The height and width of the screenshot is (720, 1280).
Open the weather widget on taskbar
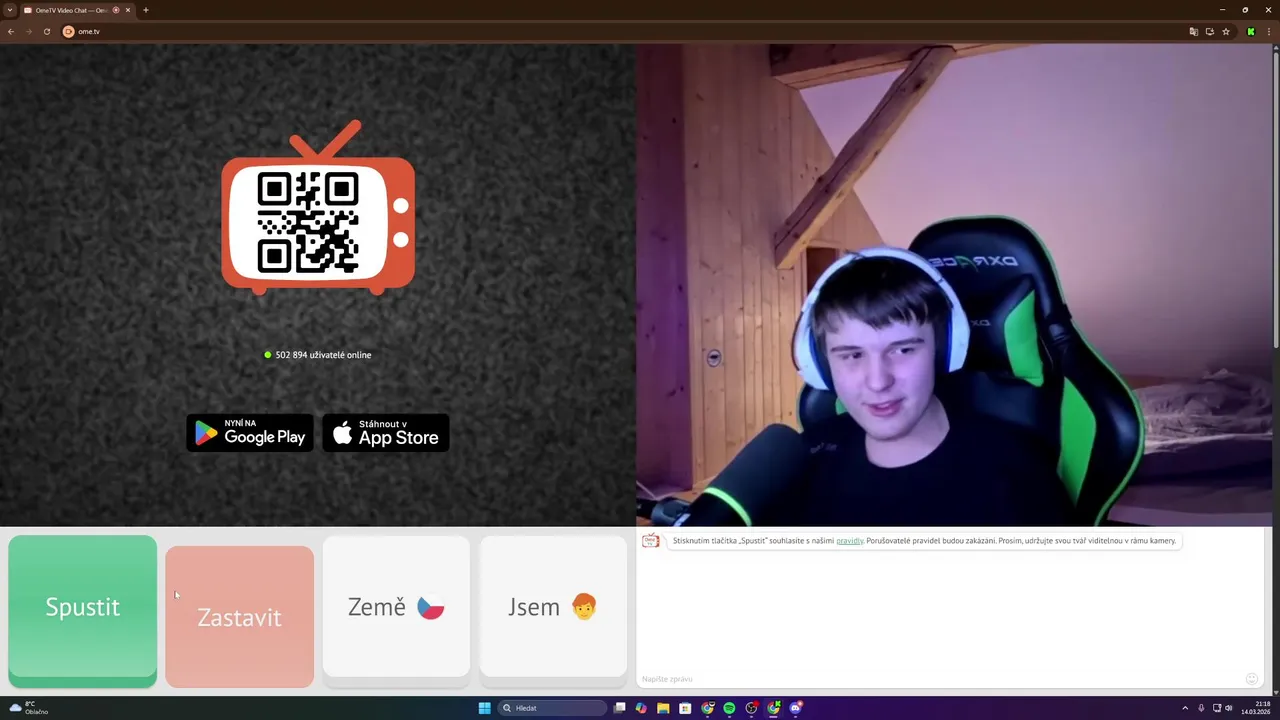[28, 708]
